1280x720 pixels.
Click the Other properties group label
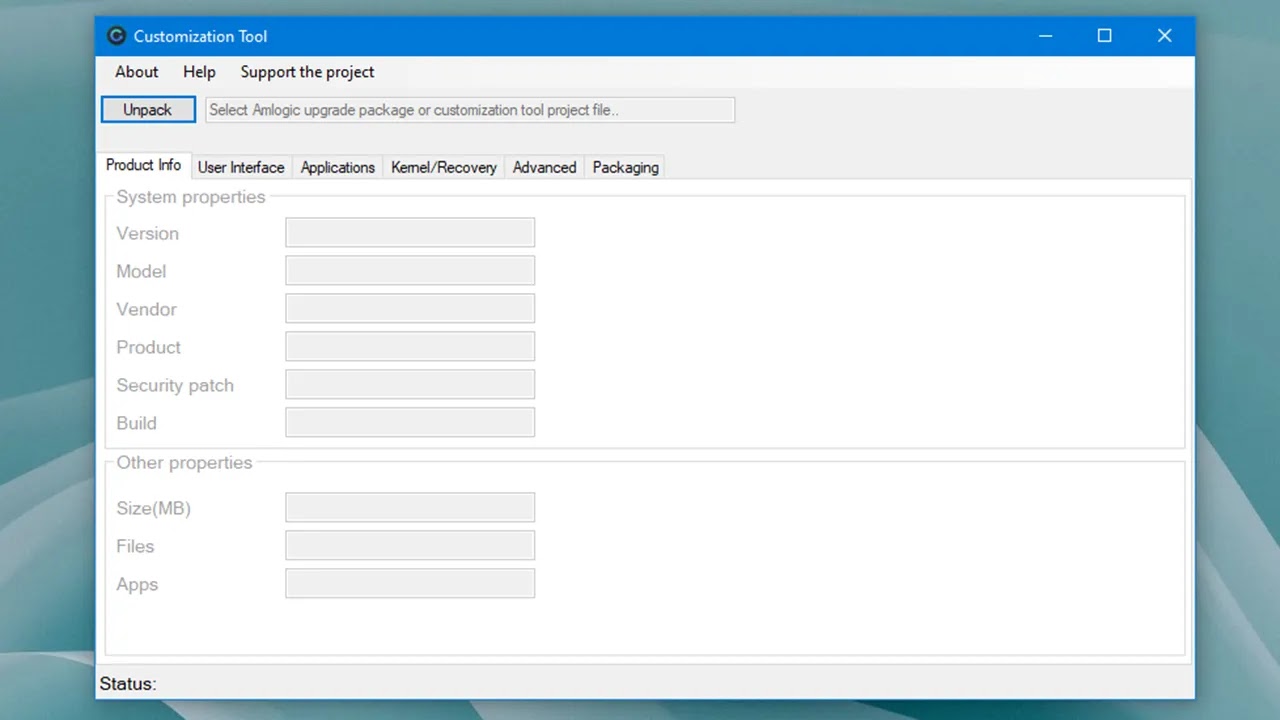(x=184, y=463)
